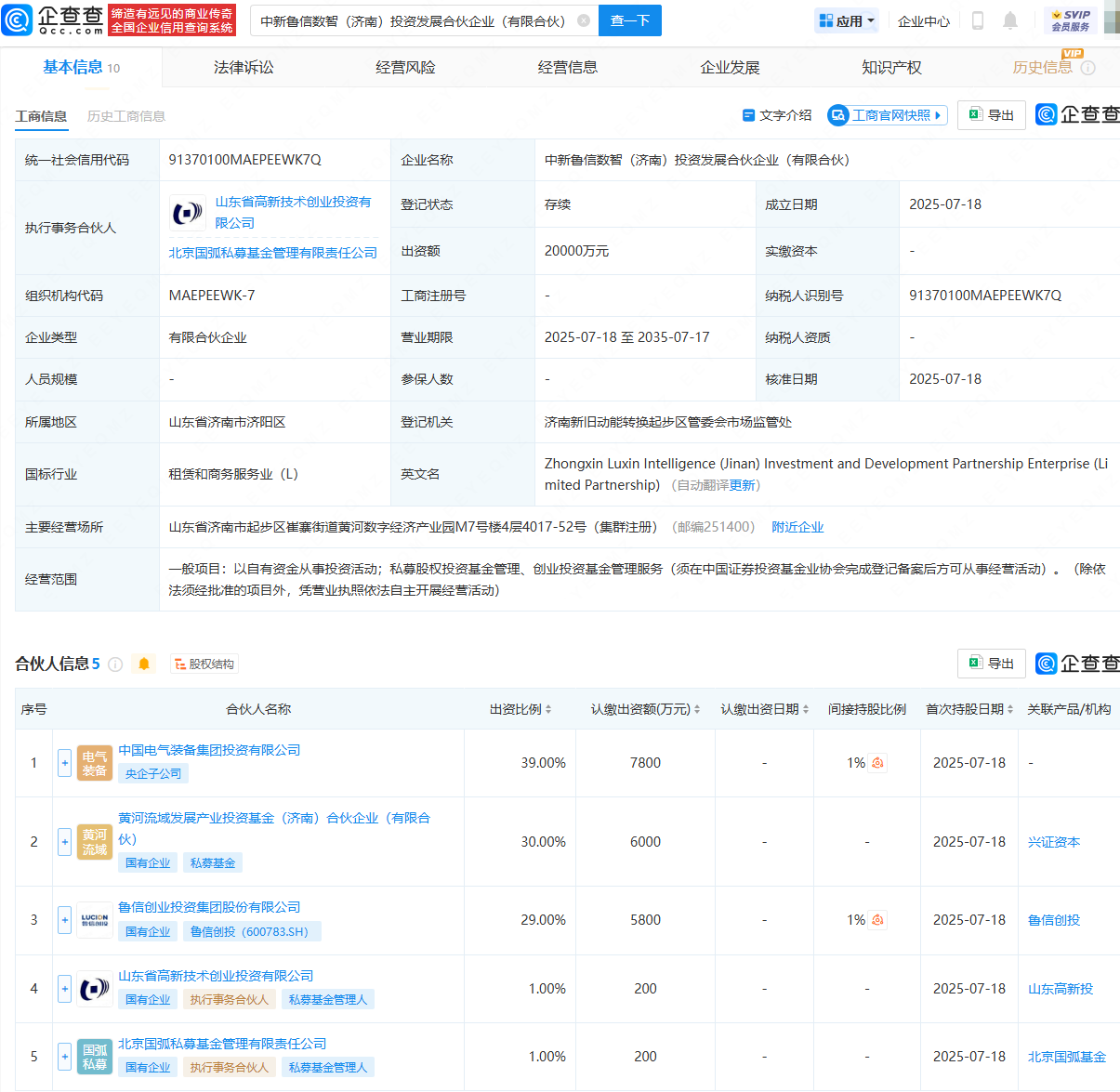Open SVIP member service icon

(1070, 20)
